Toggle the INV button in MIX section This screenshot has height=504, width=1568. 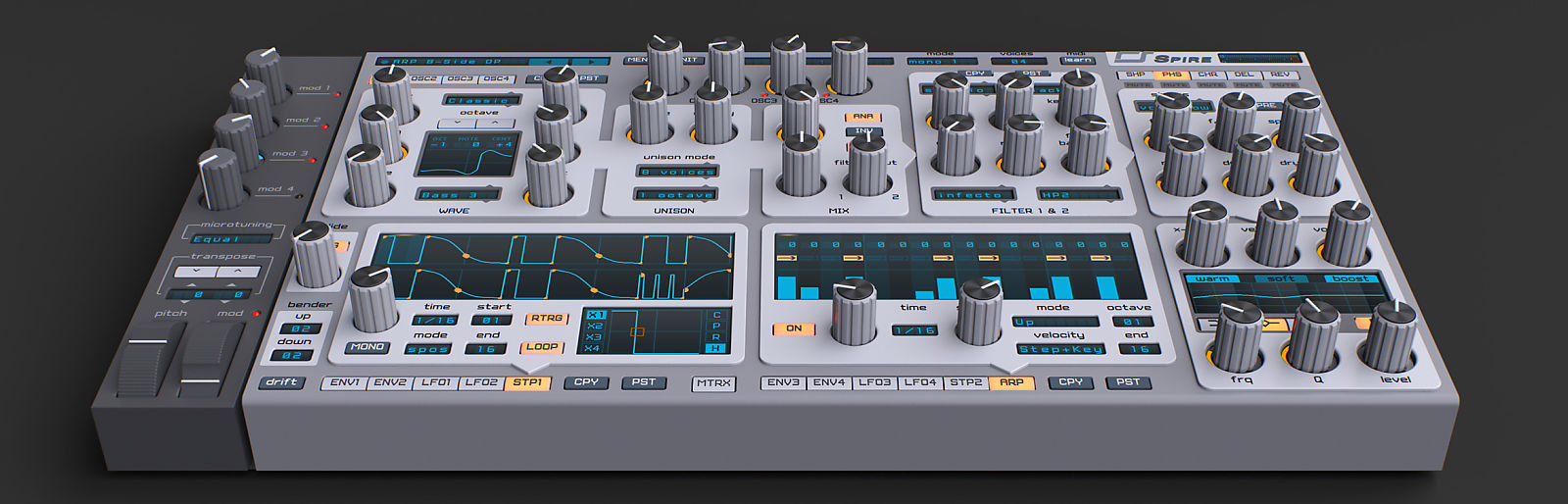(x=863, y=131)
